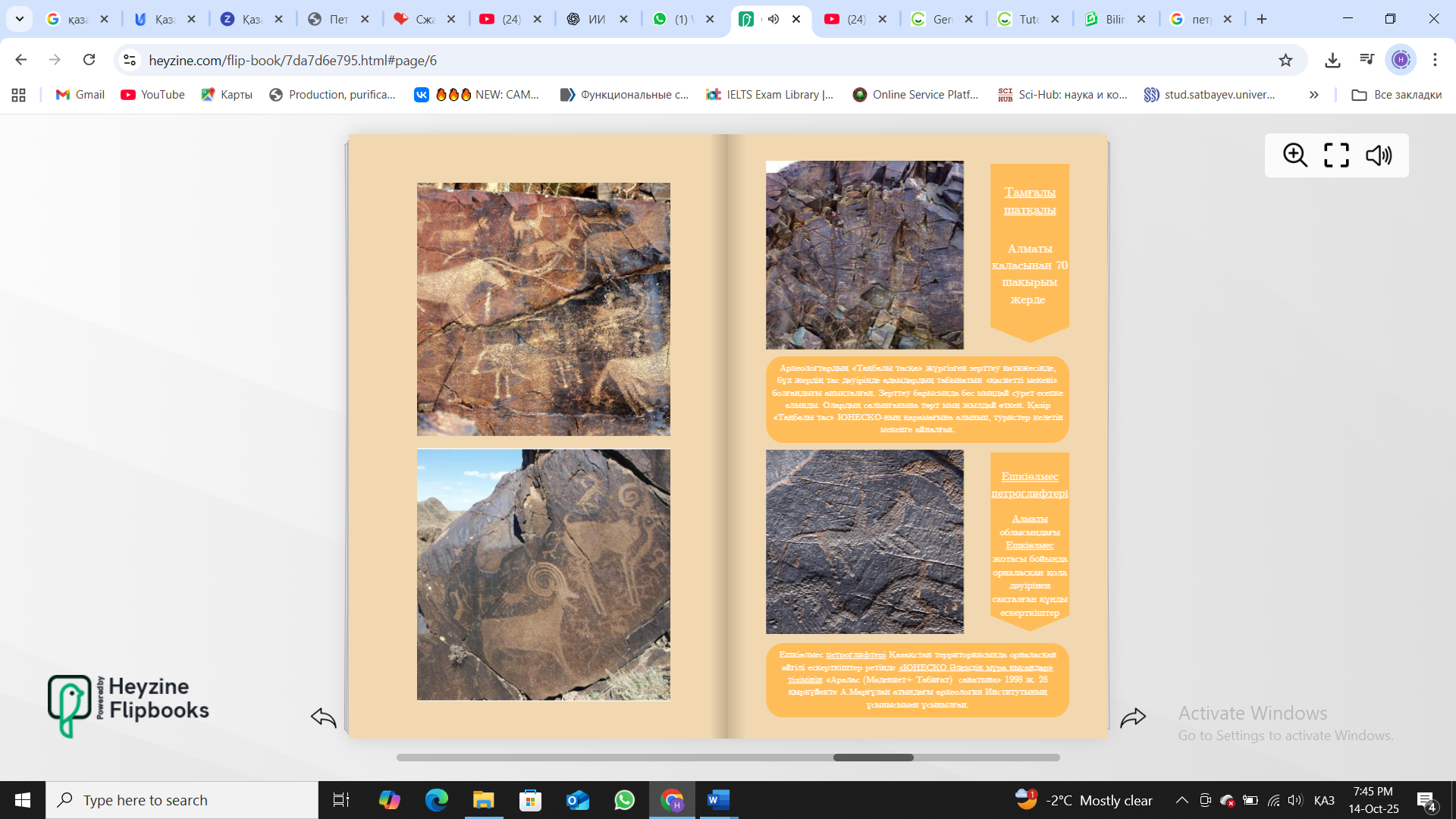Viewport: 1456px width, 819px height.
Task: Show hidden system tray icons
Action: click(1181, 800)
